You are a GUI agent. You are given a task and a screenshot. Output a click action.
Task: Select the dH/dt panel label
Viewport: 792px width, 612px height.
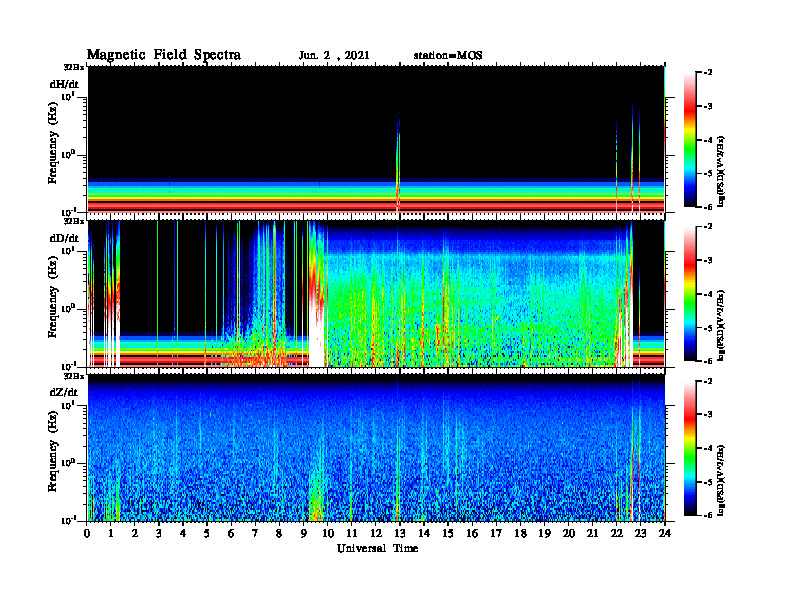point(64,85)
